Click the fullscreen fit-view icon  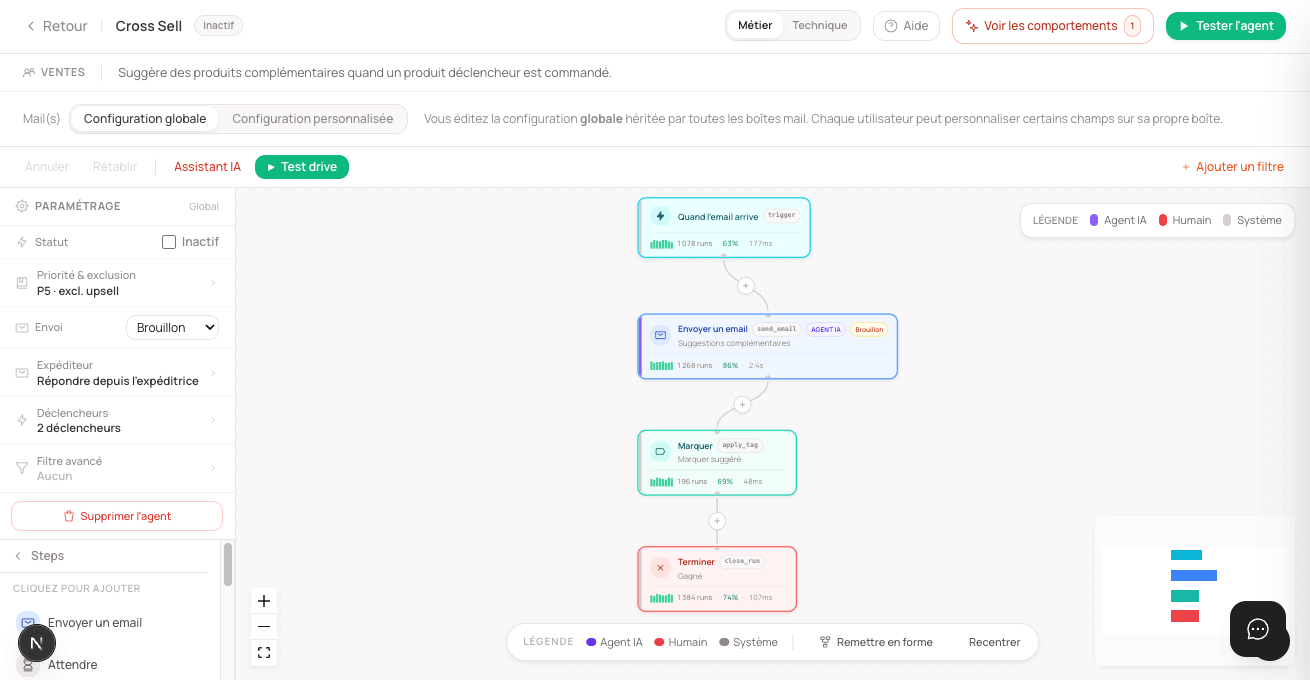pos(264,653)
